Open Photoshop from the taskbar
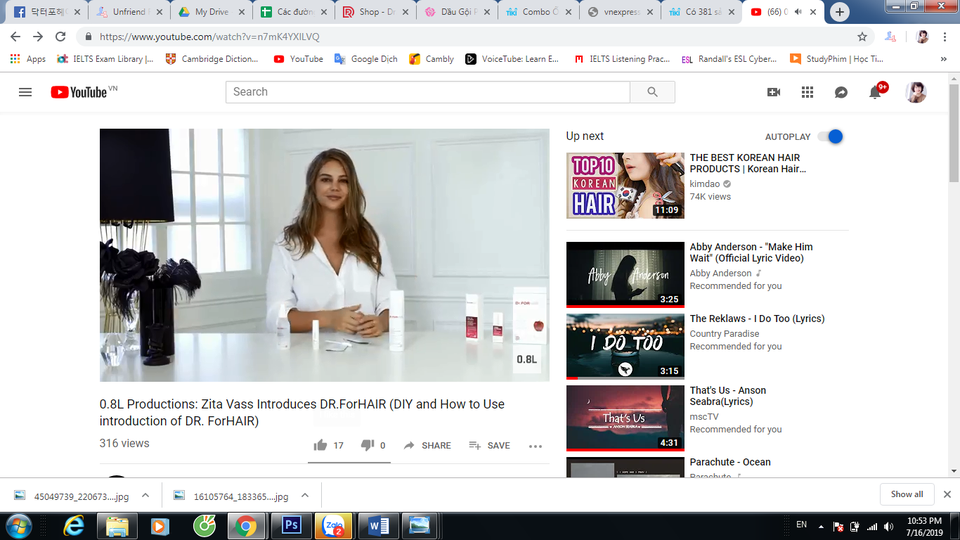The image size is (960, 540). (293, 525)
